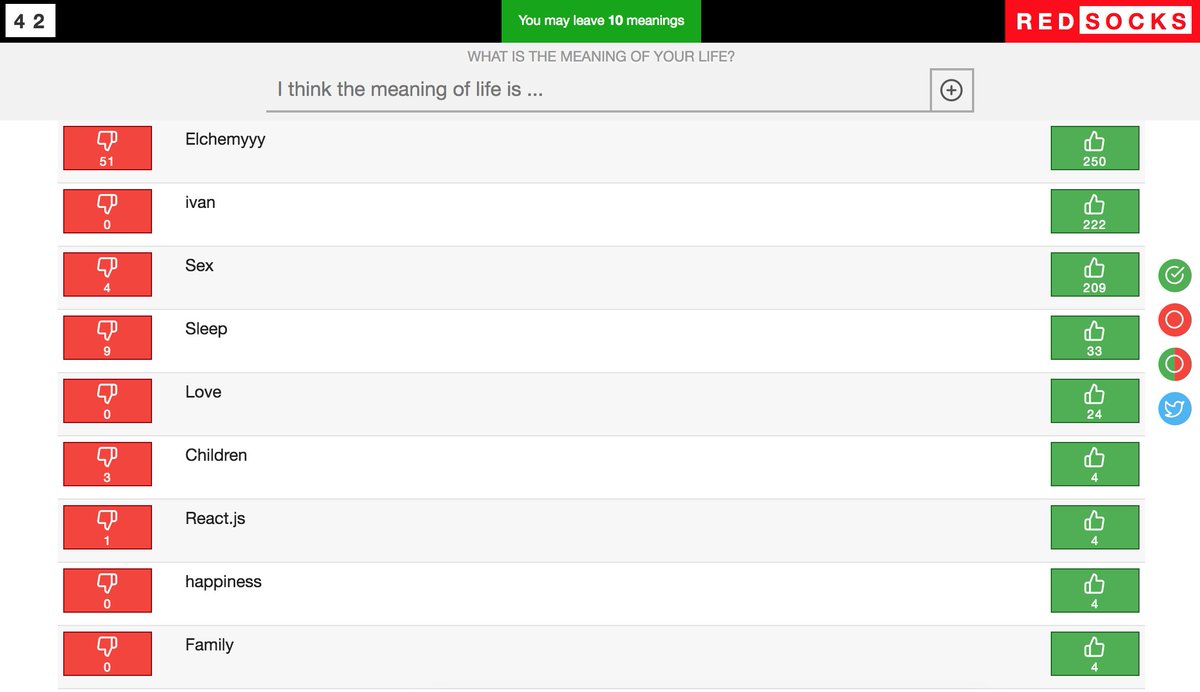Add meaning with the plus icon
The width and height of the screenshot is (1200, 692).
pyautogui.click(x=952, y=90)
